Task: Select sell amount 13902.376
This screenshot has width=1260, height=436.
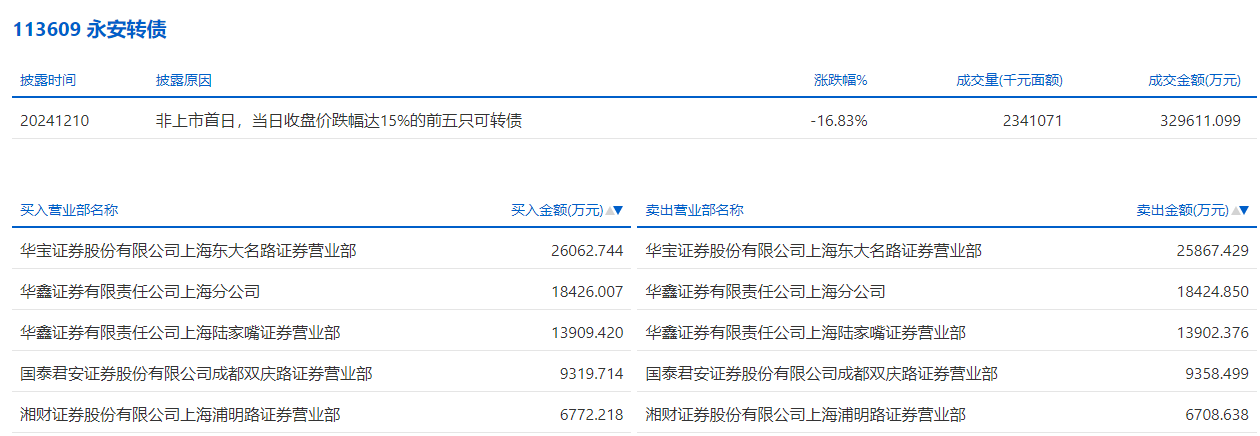Action: (x=1213, y=333)
